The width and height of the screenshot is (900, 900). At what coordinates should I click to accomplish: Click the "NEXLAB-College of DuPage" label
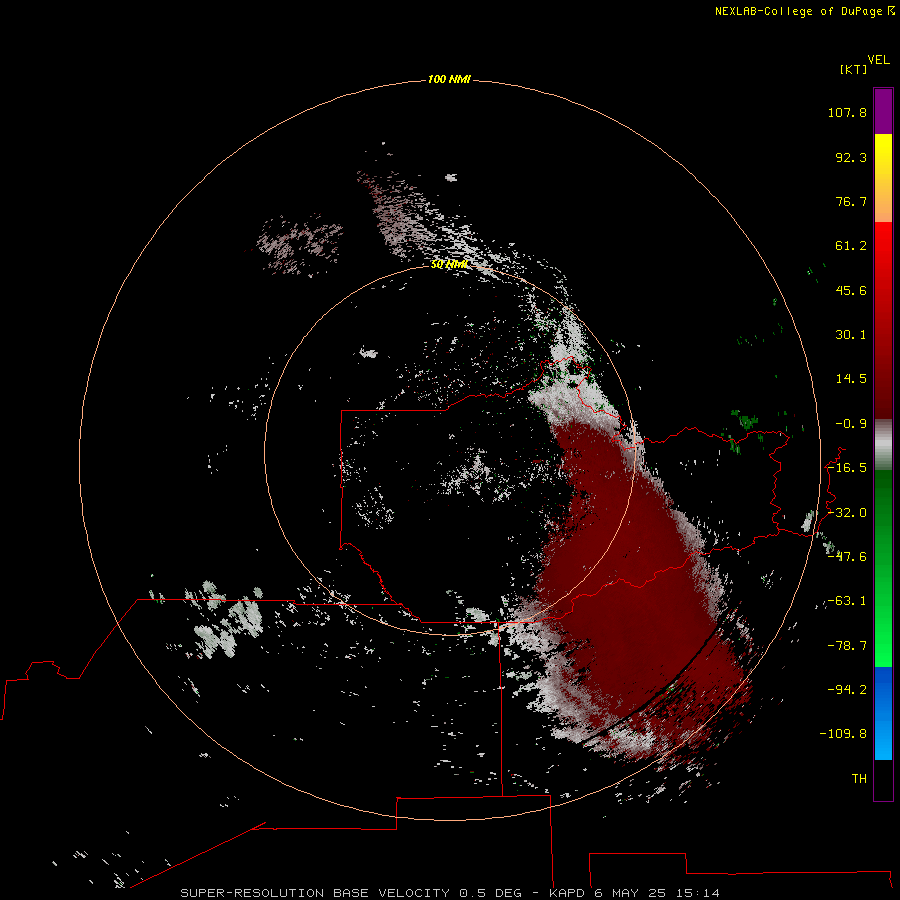(x=798, y=11)
